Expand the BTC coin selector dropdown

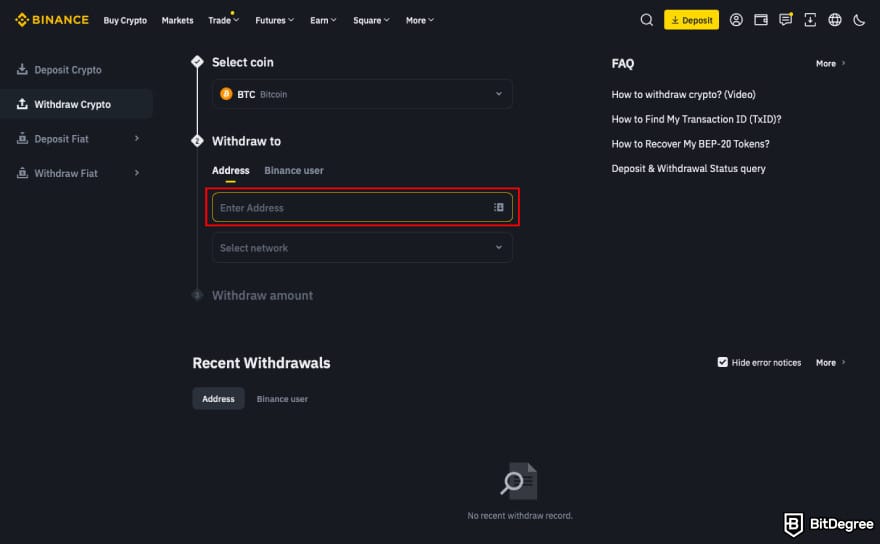tap(362, 94)
